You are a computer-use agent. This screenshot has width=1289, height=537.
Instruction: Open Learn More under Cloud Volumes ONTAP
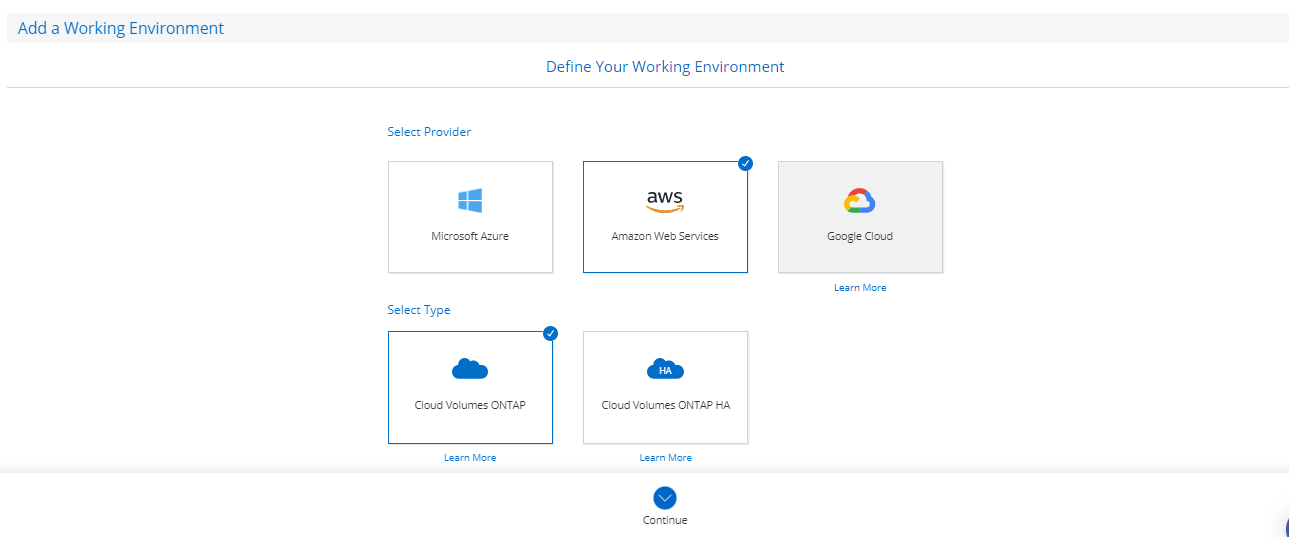pyautogui.click(x=470, y=458)
